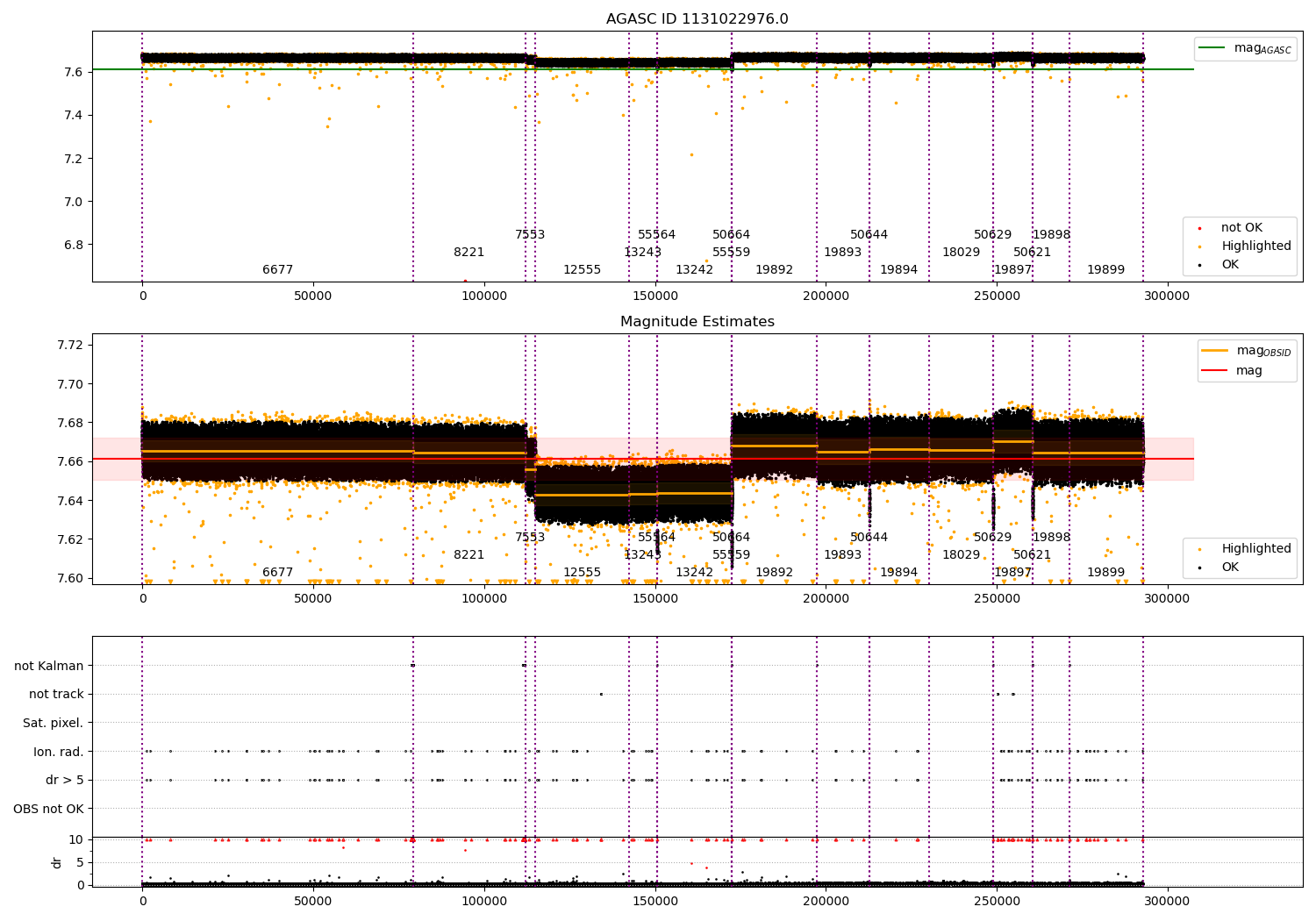This screenshot has width=1316, height=921.
Task: Click y-axis tick 7.2 in the top plot
Action: (73, 159)
